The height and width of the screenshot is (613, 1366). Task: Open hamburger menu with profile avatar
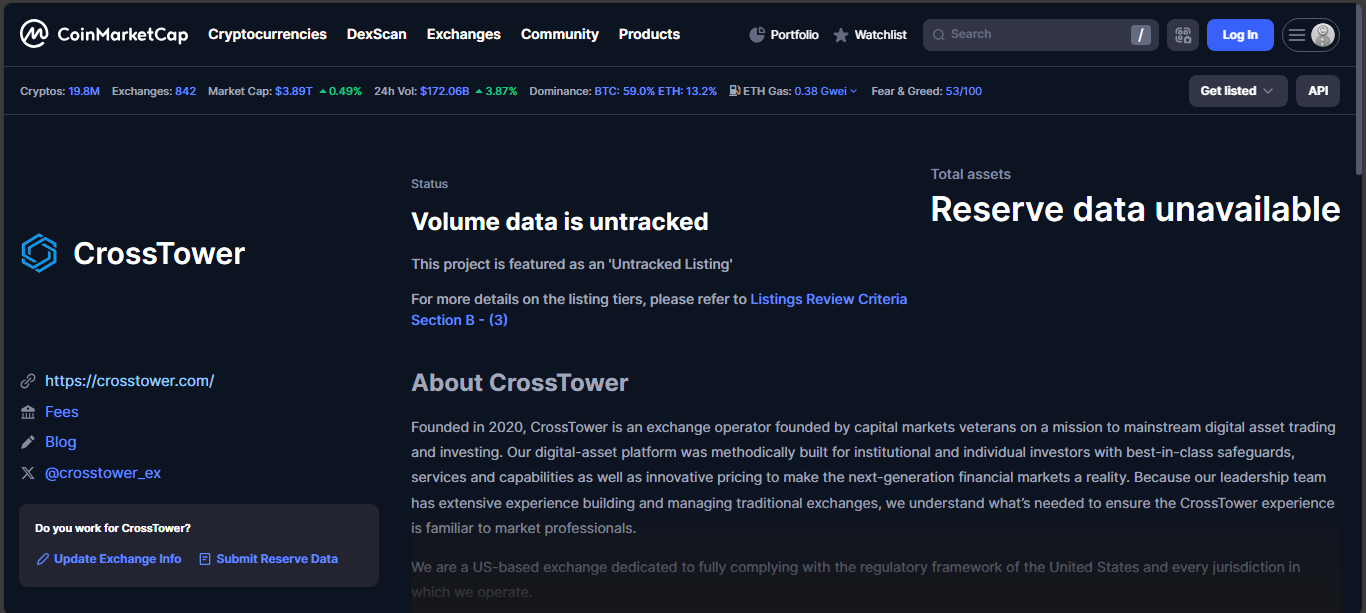pyautogui.click(x=1311, y=35)
